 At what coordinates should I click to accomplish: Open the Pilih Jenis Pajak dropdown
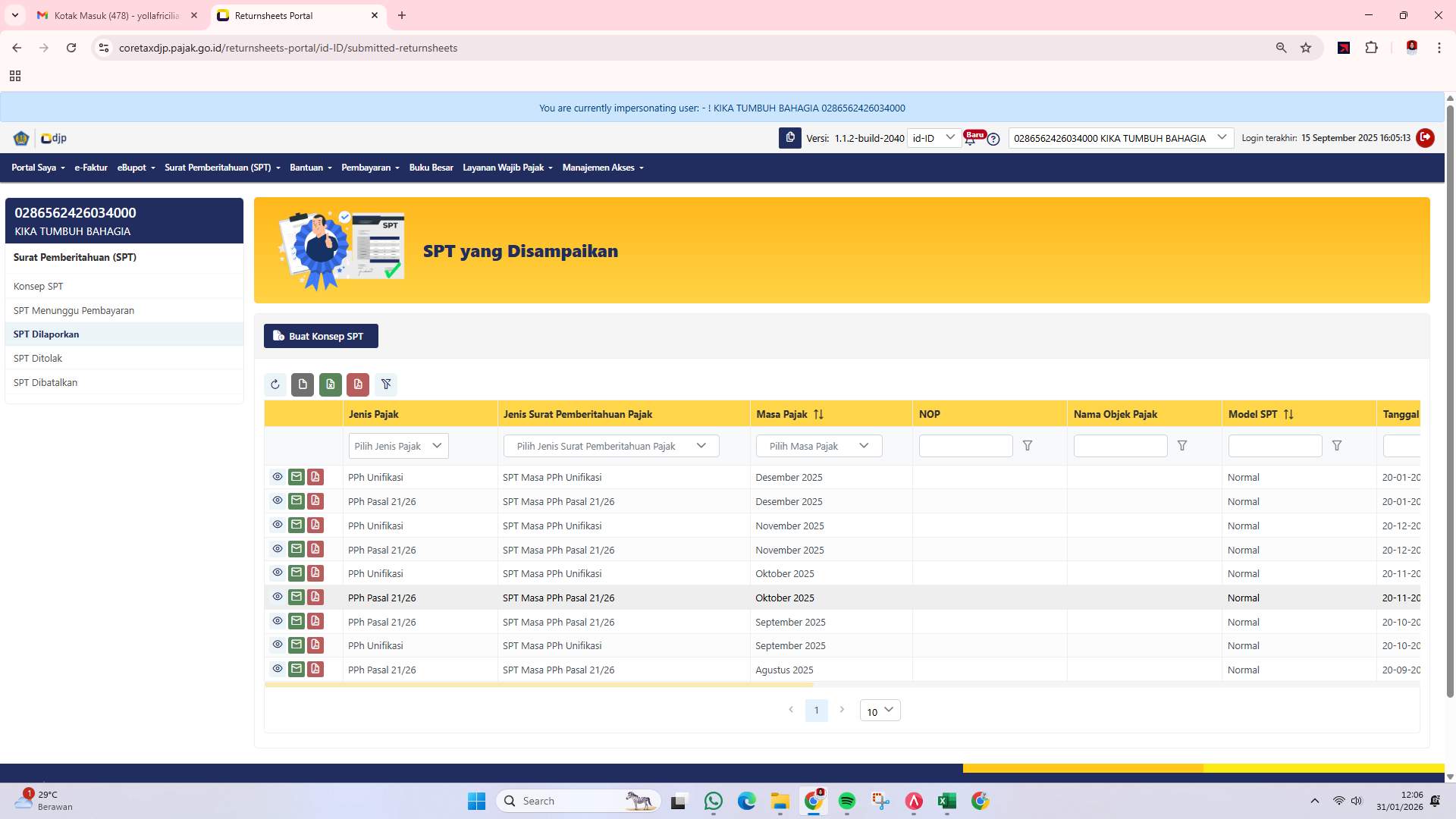point(397,446)
